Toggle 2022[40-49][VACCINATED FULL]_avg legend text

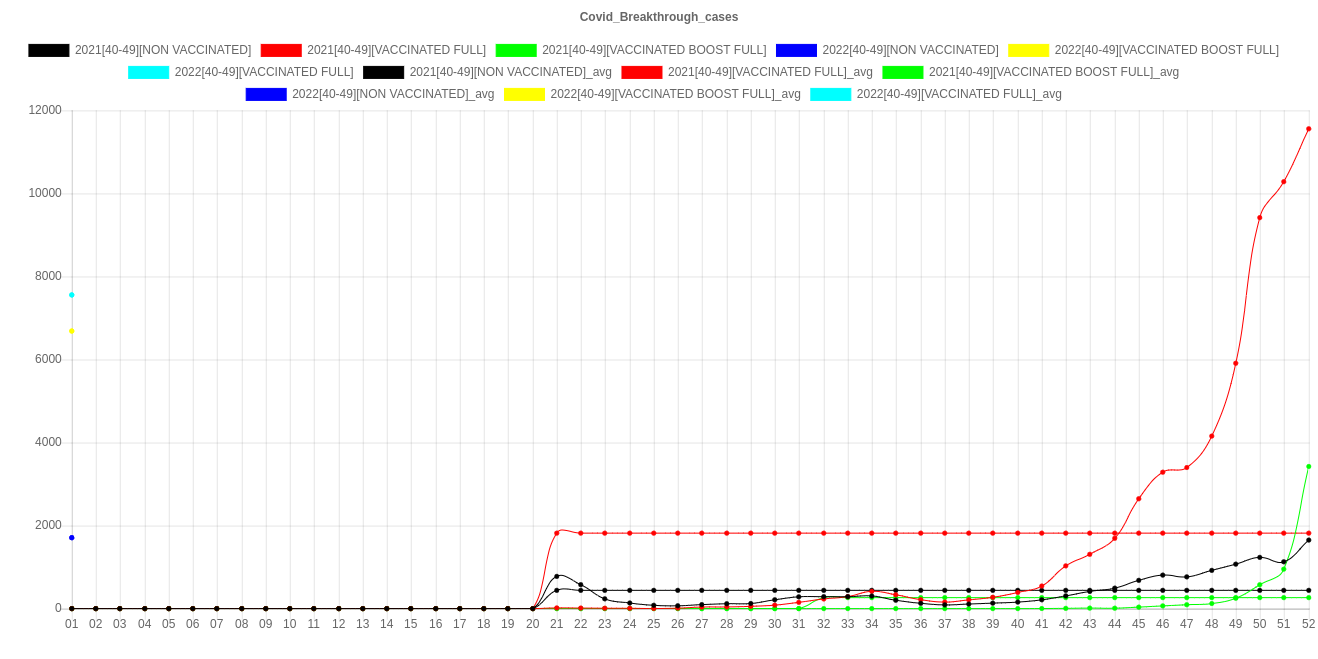click(958, 94)
